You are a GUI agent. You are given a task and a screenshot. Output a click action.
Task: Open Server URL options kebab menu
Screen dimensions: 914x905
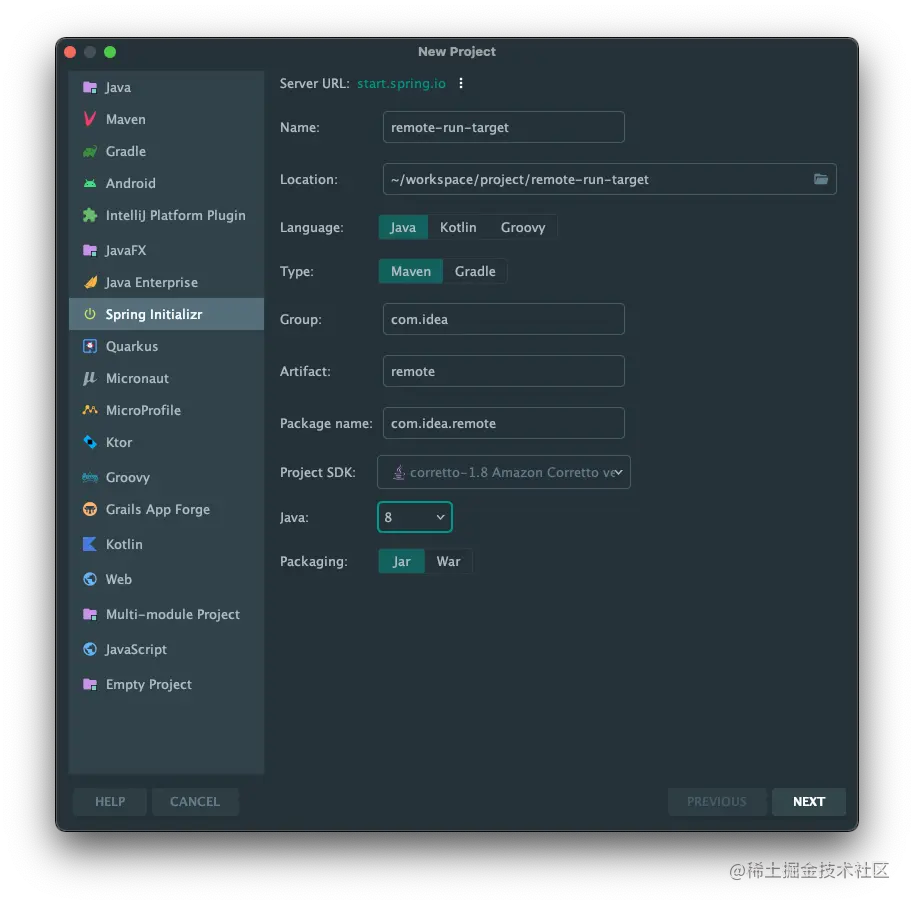(x=461, y=83)
